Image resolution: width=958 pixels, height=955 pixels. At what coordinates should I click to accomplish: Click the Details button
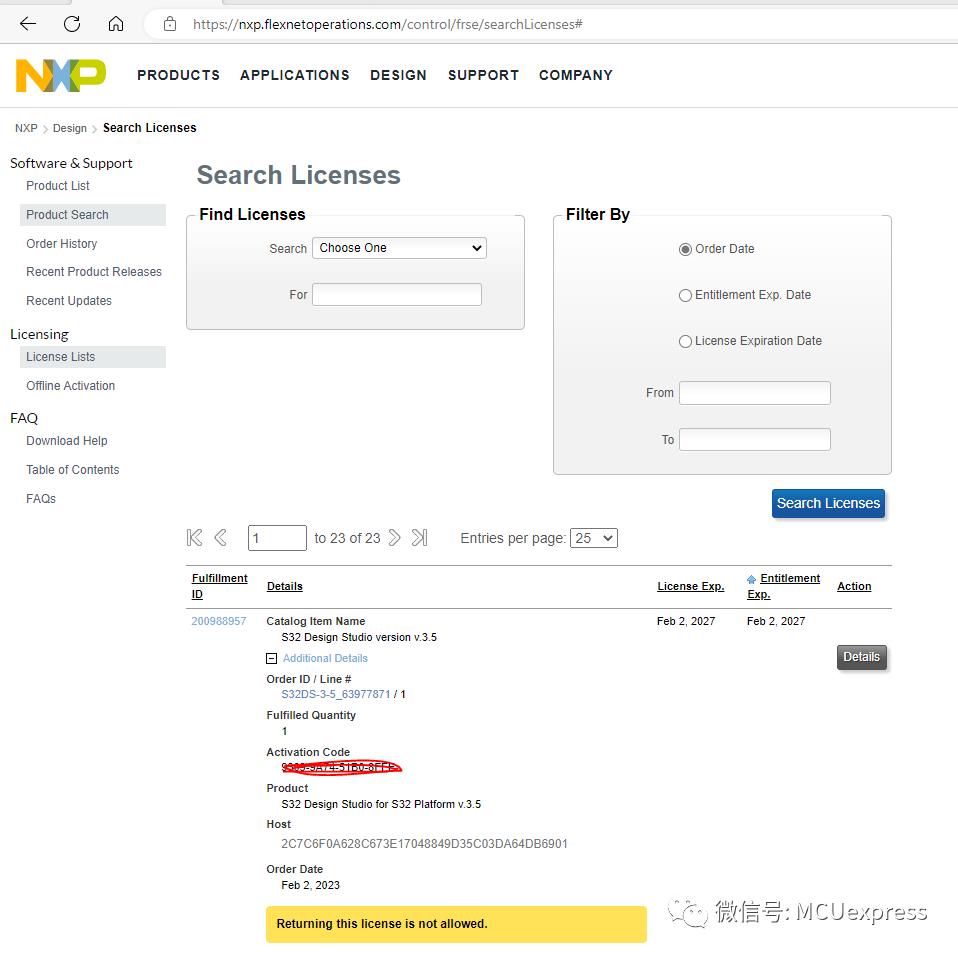[861, 657]
